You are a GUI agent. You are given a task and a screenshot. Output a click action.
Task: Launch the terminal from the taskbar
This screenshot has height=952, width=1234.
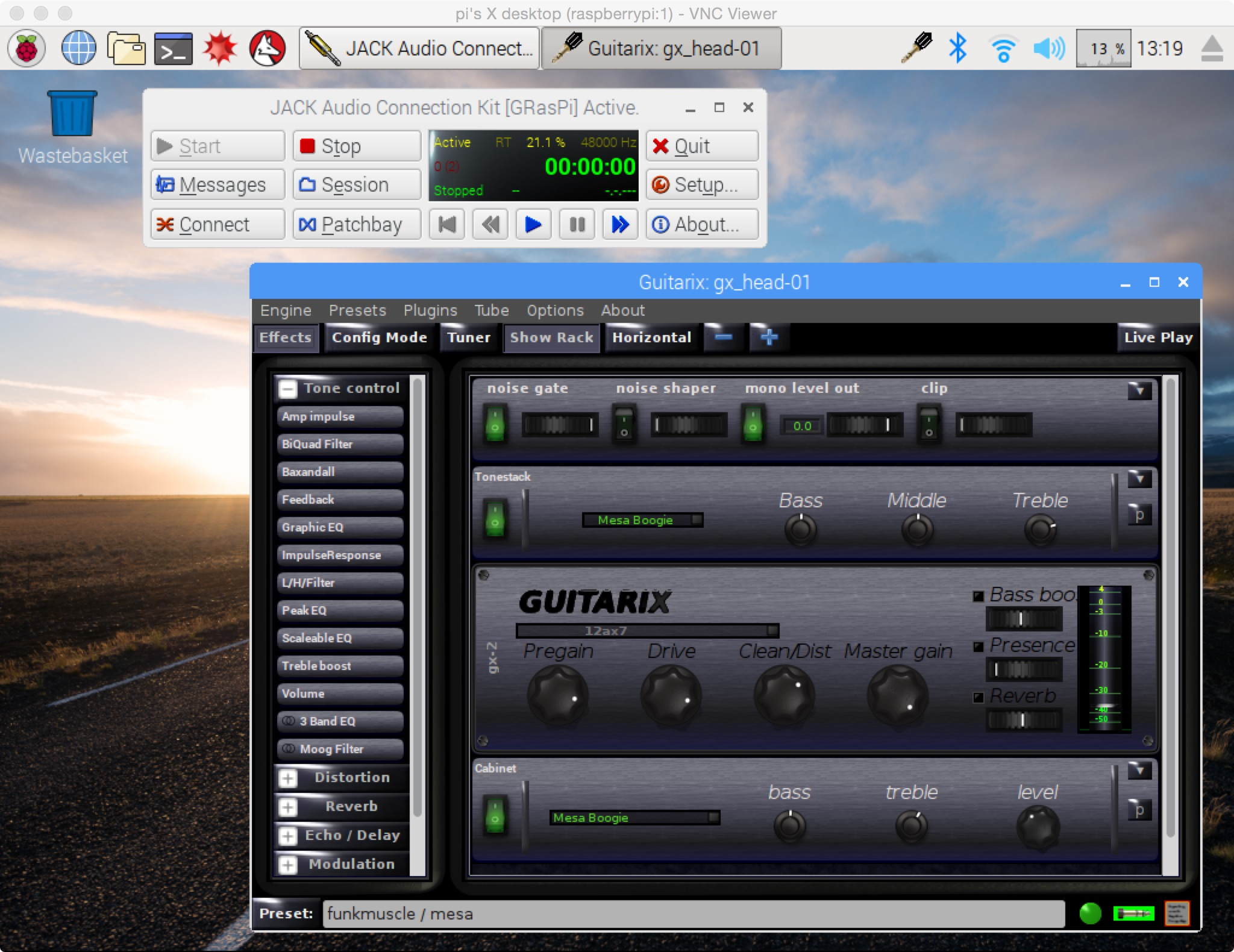pos(174,49)
